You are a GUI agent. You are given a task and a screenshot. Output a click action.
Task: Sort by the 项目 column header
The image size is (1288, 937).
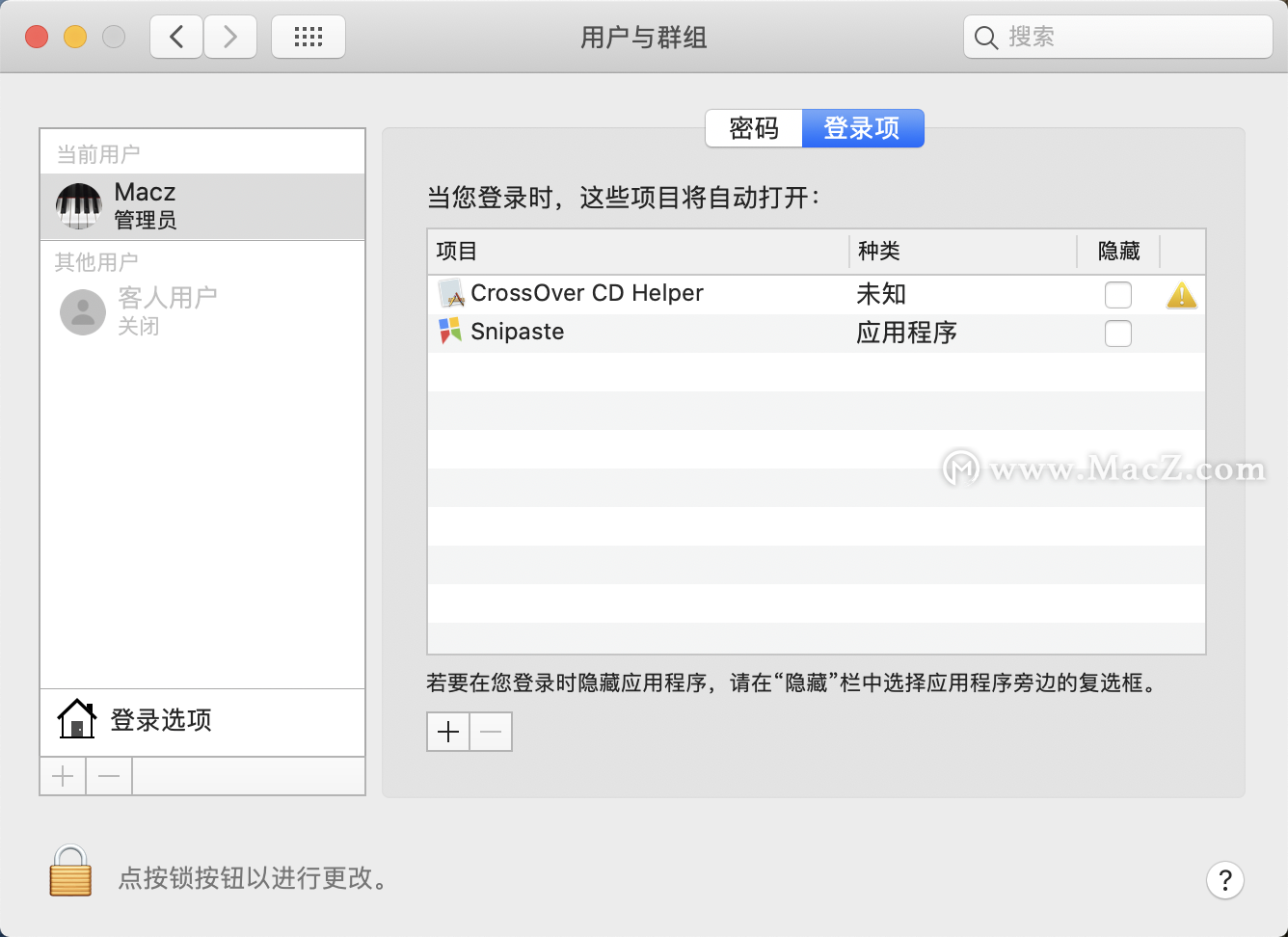[638, 252]
